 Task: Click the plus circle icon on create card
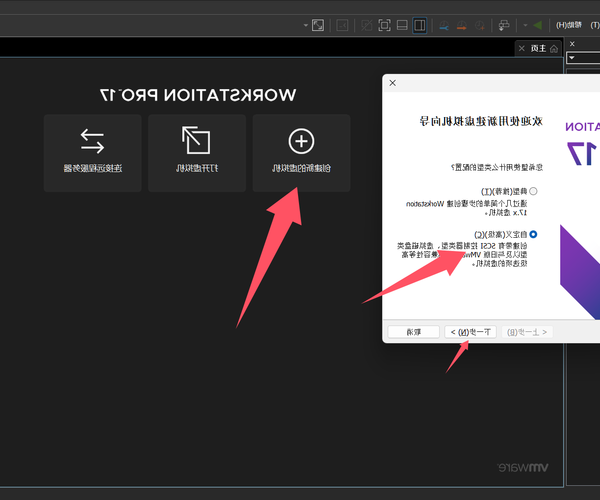pos(302,141)
